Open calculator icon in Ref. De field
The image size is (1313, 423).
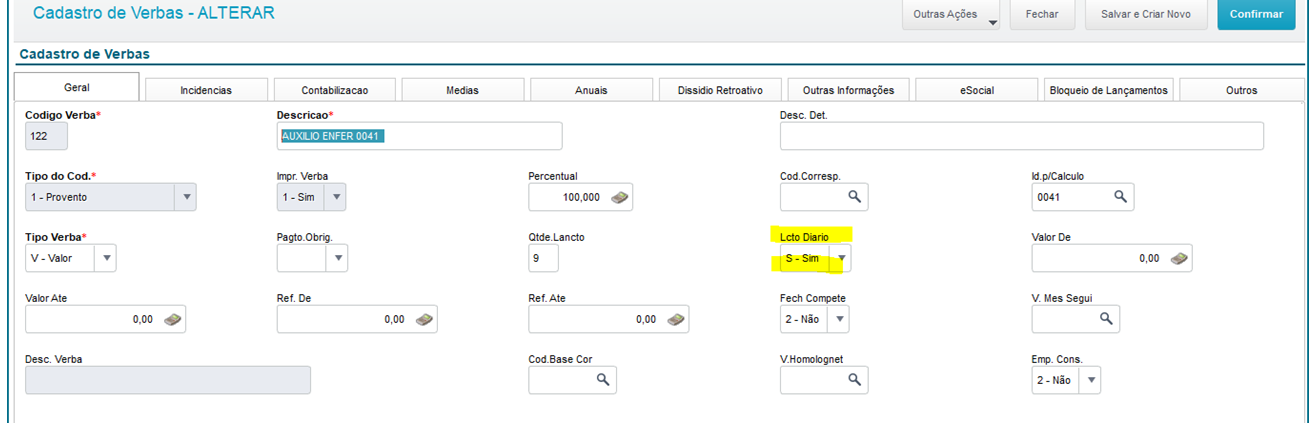click(x=424, y=319)
